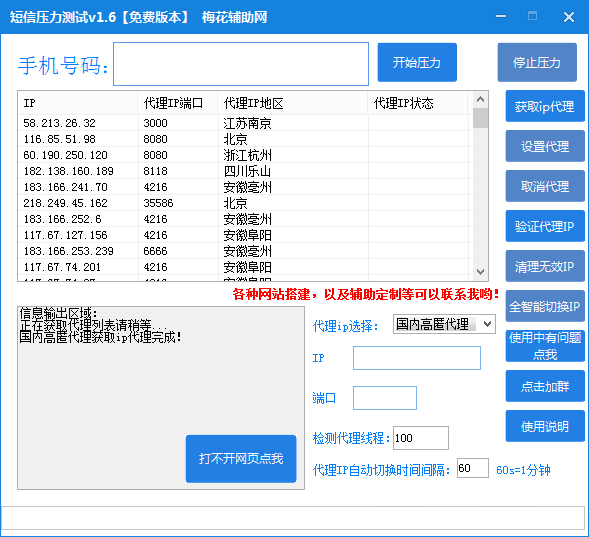
Task: Click the 国内高匿代理获取ip代理完成 output line
Action: tap(100, 337)
